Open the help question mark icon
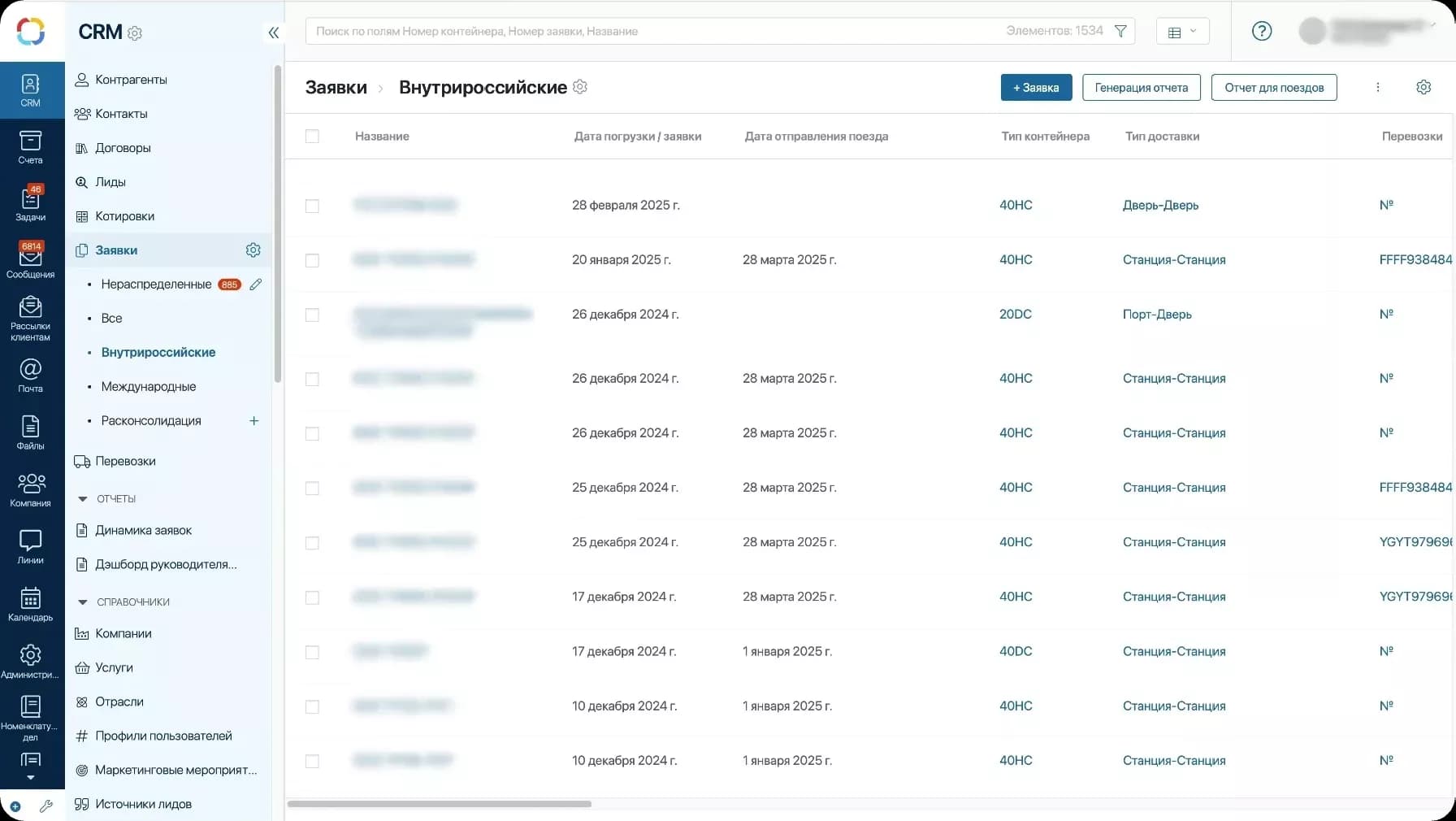The image size is (1456, 821). (x=1261, y=31)
